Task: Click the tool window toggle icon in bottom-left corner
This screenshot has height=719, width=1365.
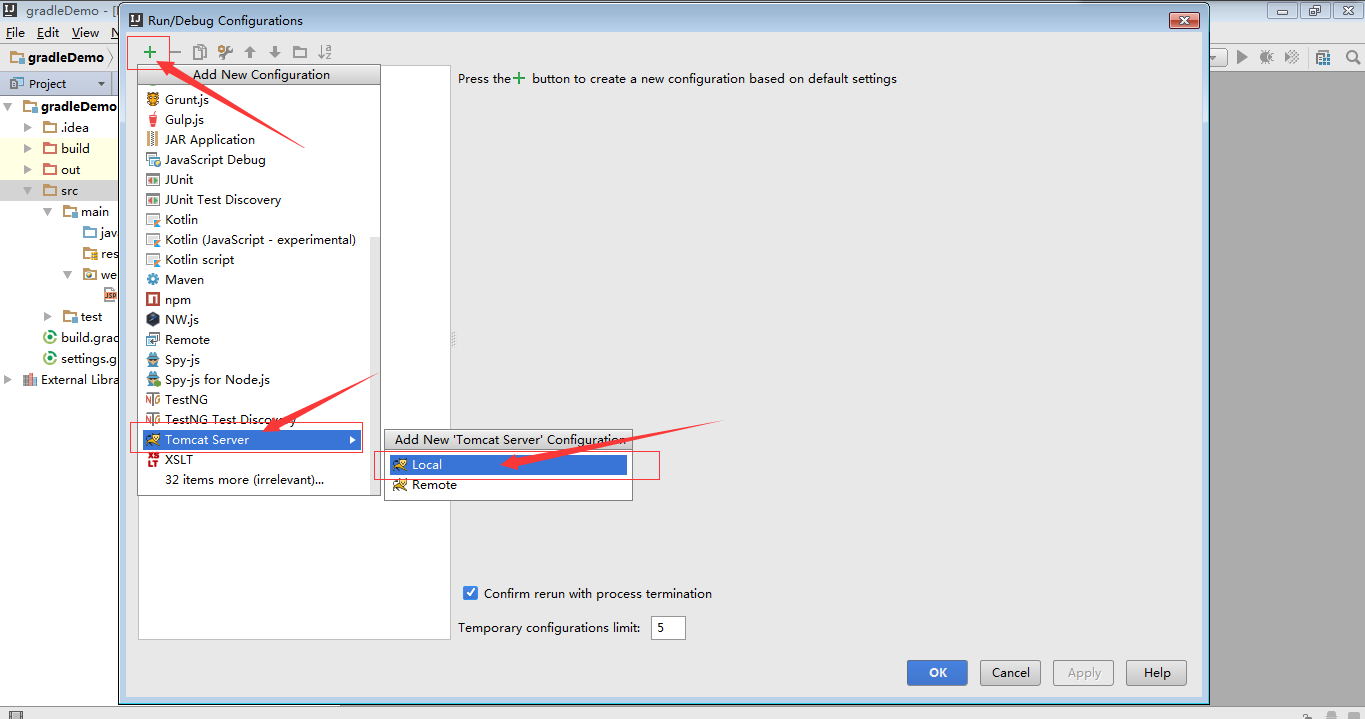Action: [14, 713]
